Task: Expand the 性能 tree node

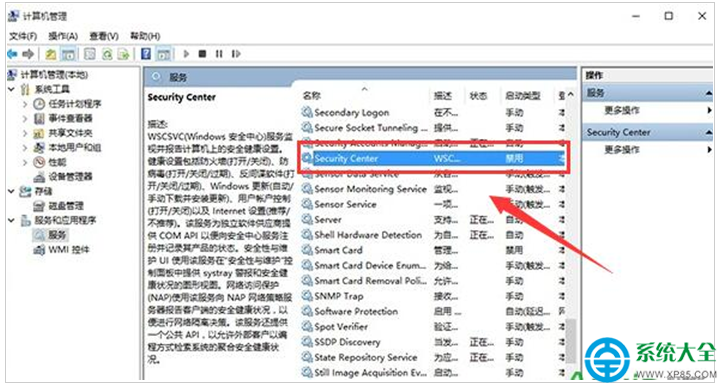Action: coord(25,162)
